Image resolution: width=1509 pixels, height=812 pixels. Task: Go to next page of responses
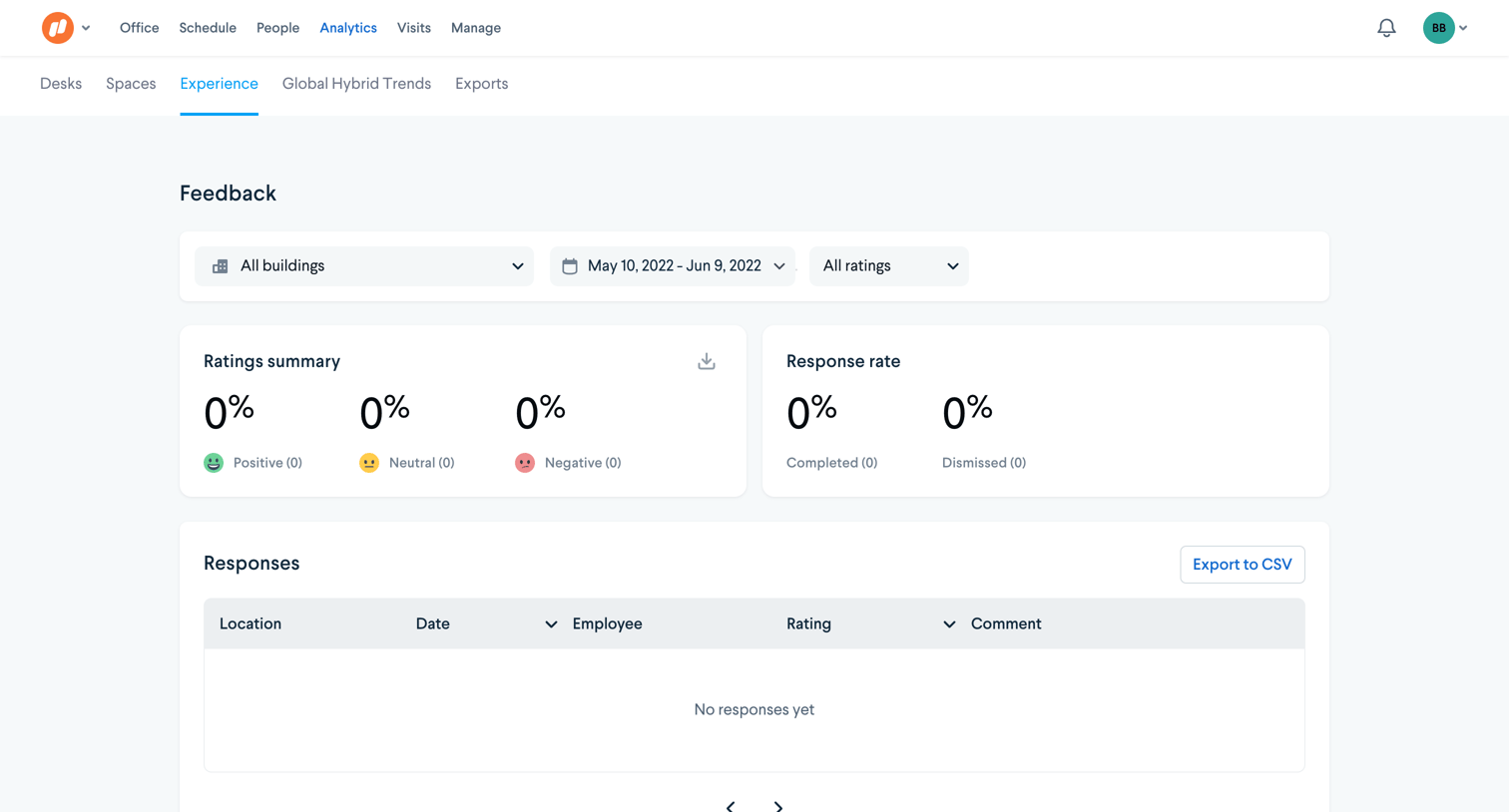[778, 806]
